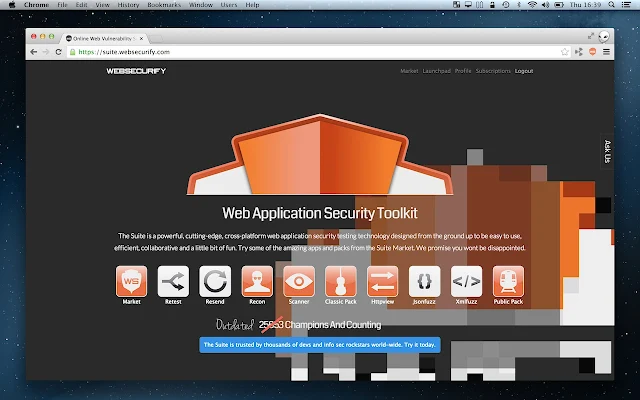This screenshot has width=640, height=400.
Task: Open the Chrome hamburger menu
Action: 607,52
